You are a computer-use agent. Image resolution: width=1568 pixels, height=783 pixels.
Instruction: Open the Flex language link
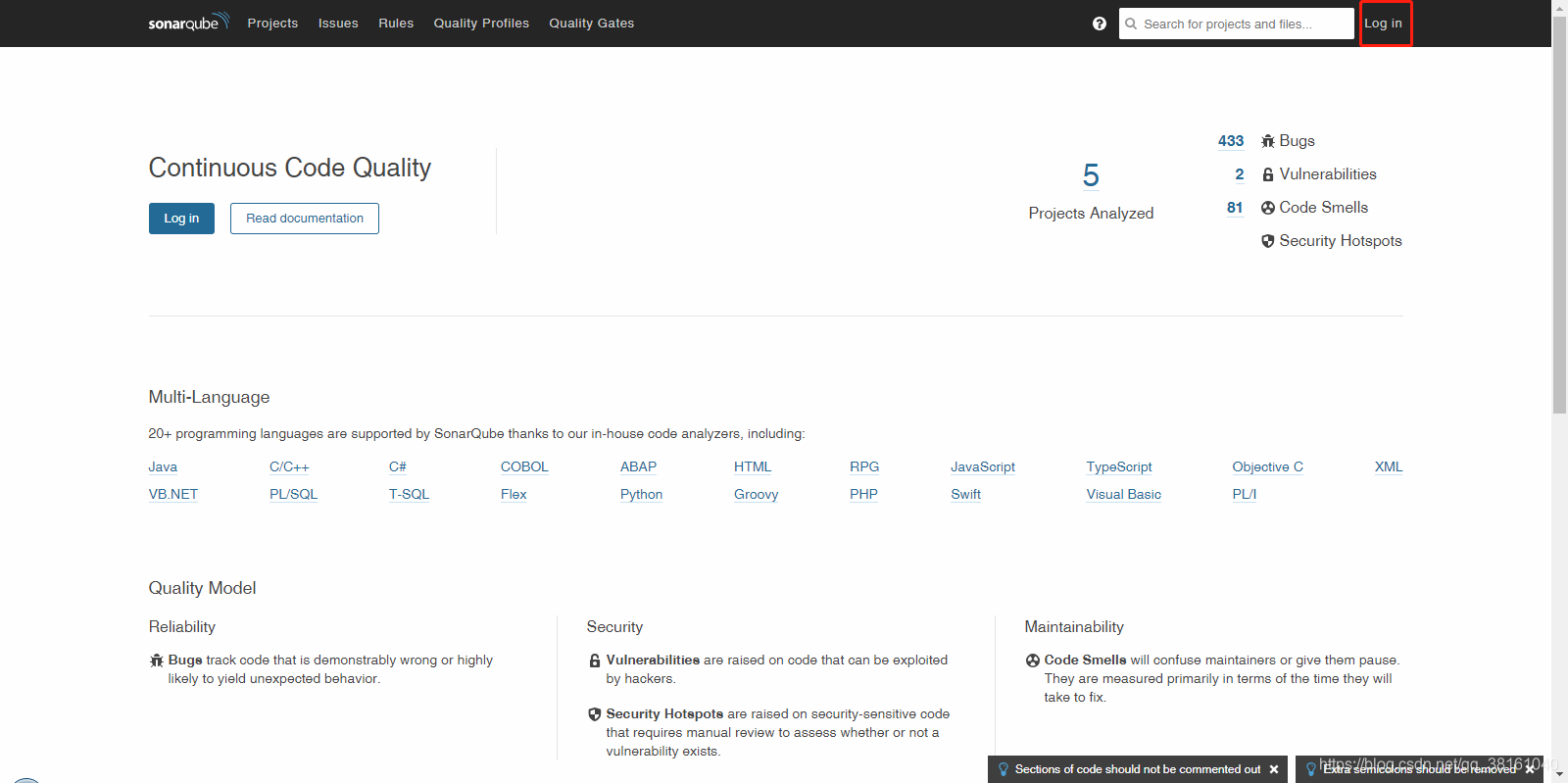514,495
